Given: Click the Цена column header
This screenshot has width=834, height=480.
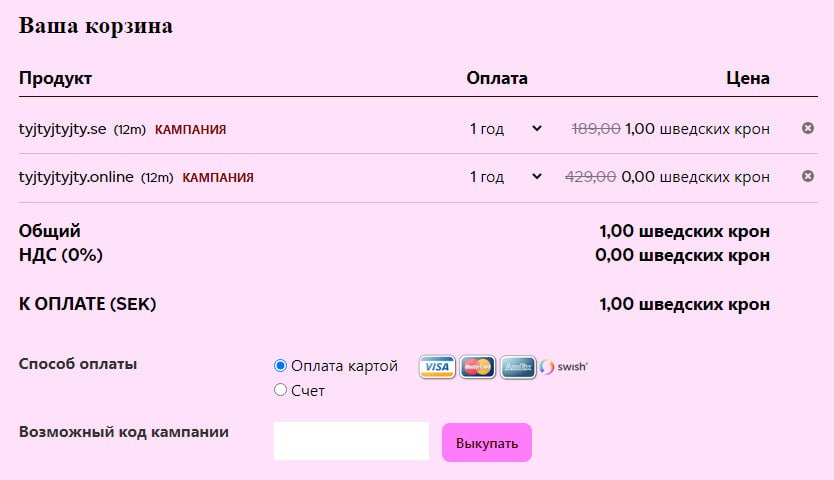Looking at the screenshot, I should pyautogui.click(x=748, y=79).
